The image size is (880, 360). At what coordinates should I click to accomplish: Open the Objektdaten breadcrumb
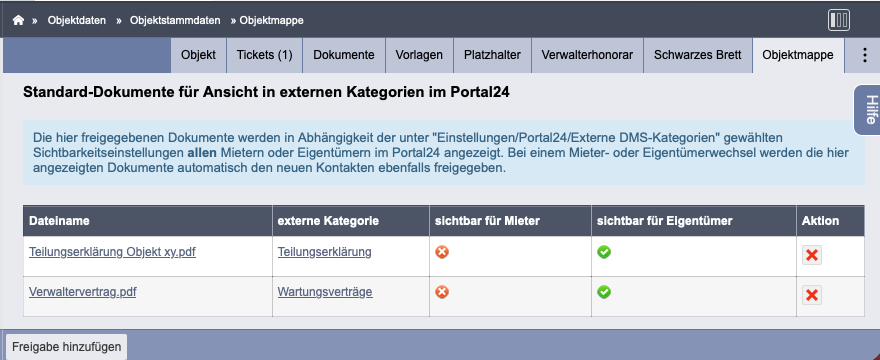coord(77,21)
